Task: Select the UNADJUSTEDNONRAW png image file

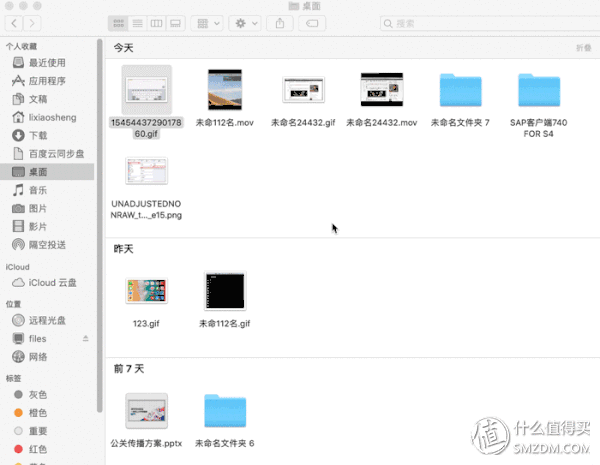Action: click(x=147, y=171)
